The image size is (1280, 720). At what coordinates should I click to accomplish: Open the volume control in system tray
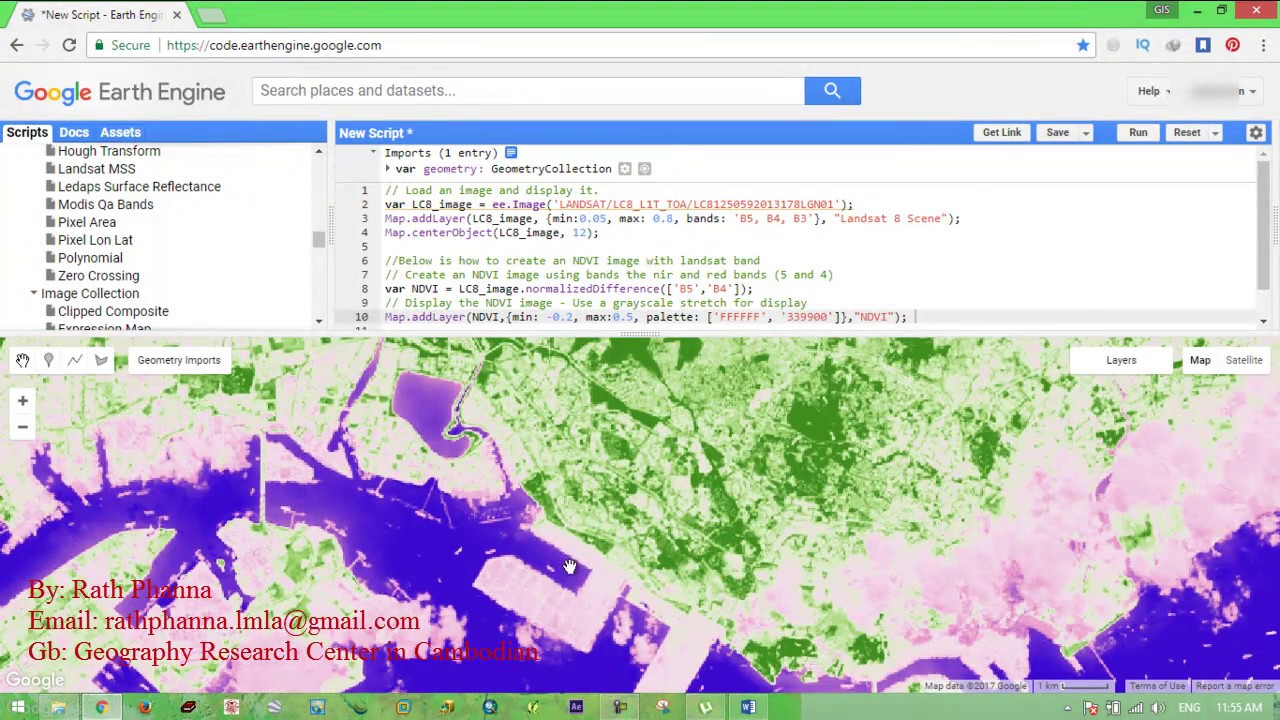pyautogui.click(x=1158, y=708)
